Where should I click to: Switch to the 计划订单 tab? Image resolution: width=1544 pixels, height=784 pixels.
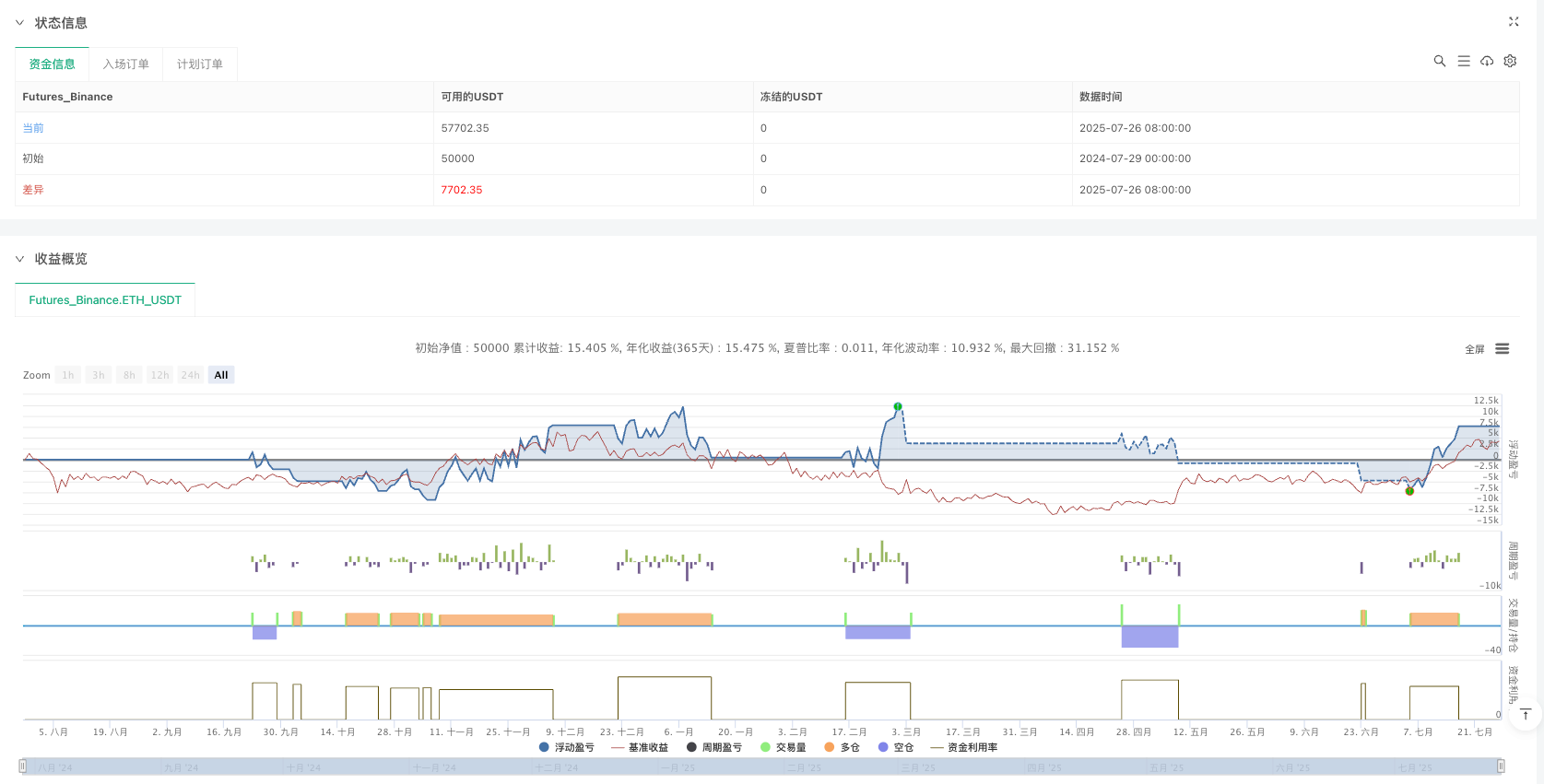pos(200,64)
